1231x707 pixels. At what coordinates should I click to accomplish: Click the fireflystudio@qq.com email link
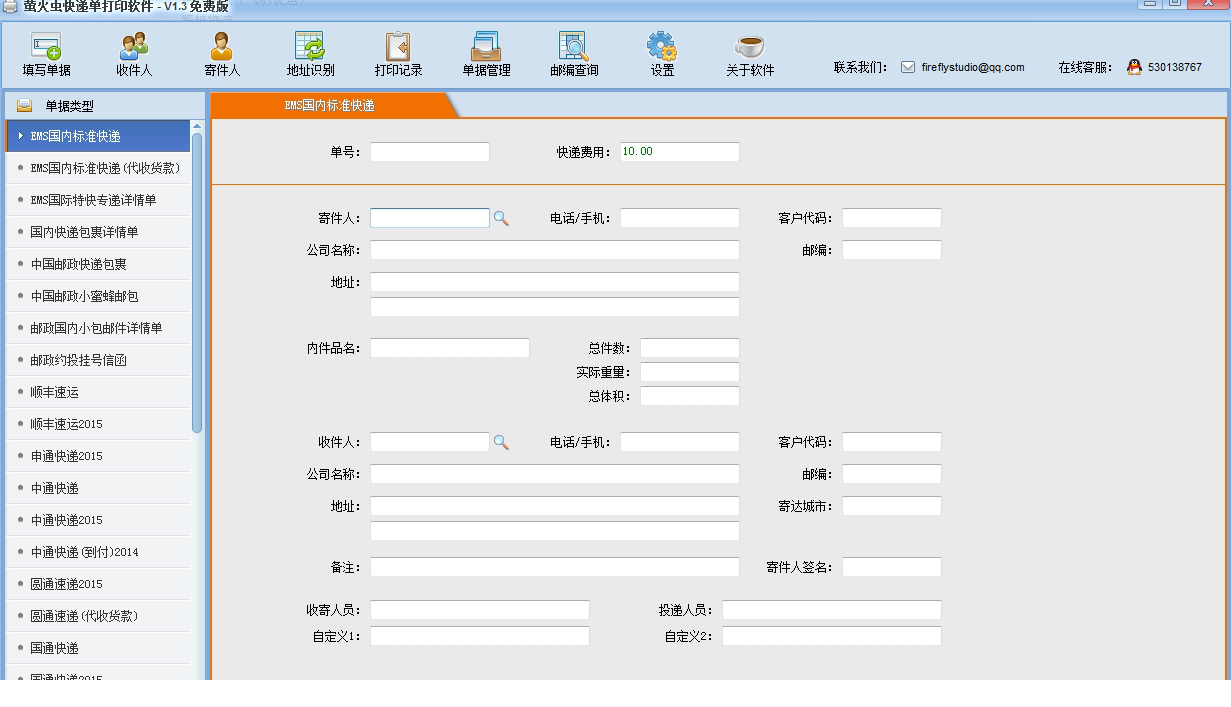(x=973, y=67)
